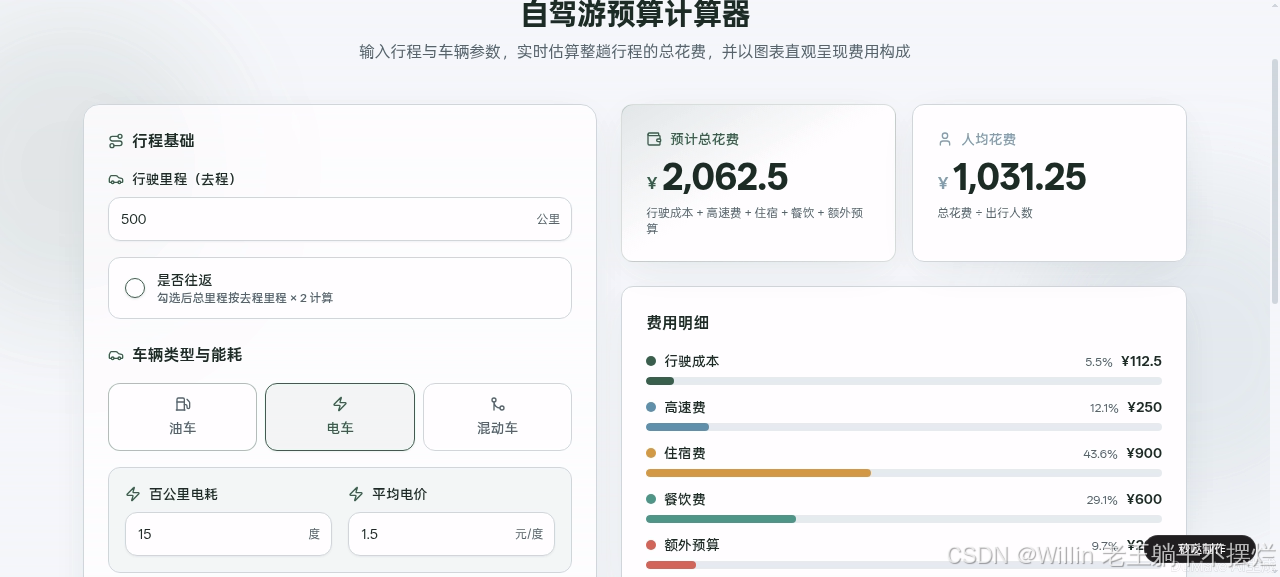Click the teal dot beside 餐饮费
Screen dimensions: 1280x577
(651, 499)
